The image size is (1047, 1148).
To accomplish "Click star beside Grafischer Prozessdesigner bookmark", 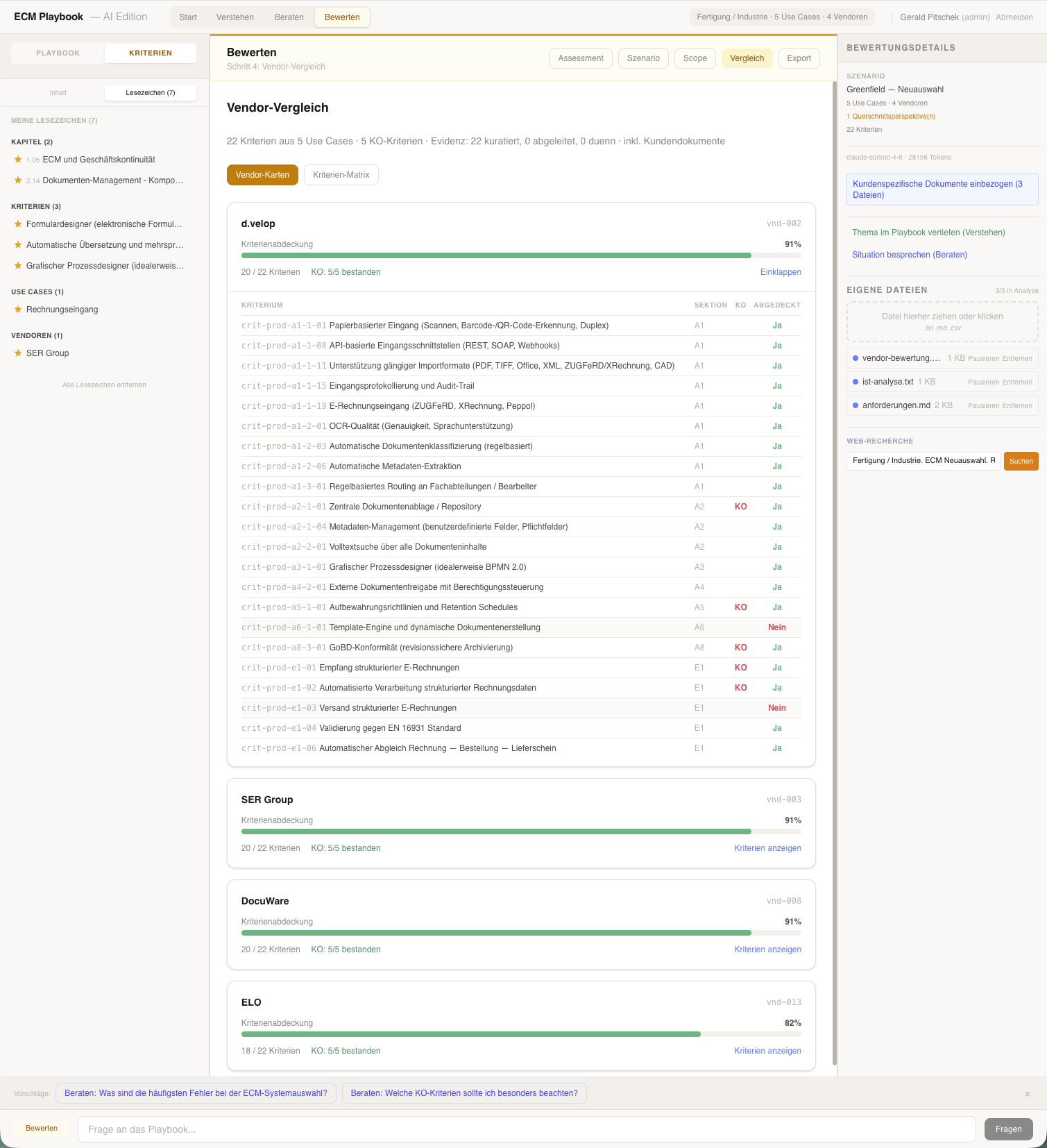I will point(18,266).
